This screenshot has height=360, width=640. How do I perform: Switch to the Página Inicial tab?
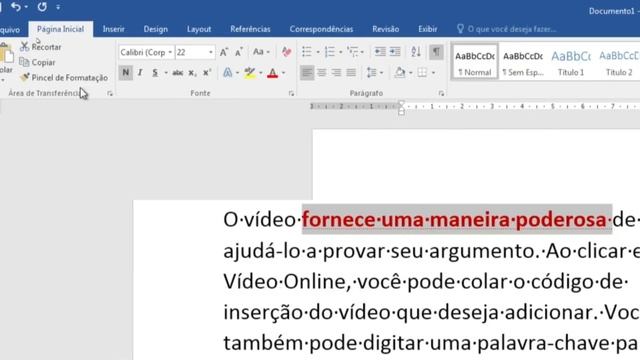click(x=60, y=29)
